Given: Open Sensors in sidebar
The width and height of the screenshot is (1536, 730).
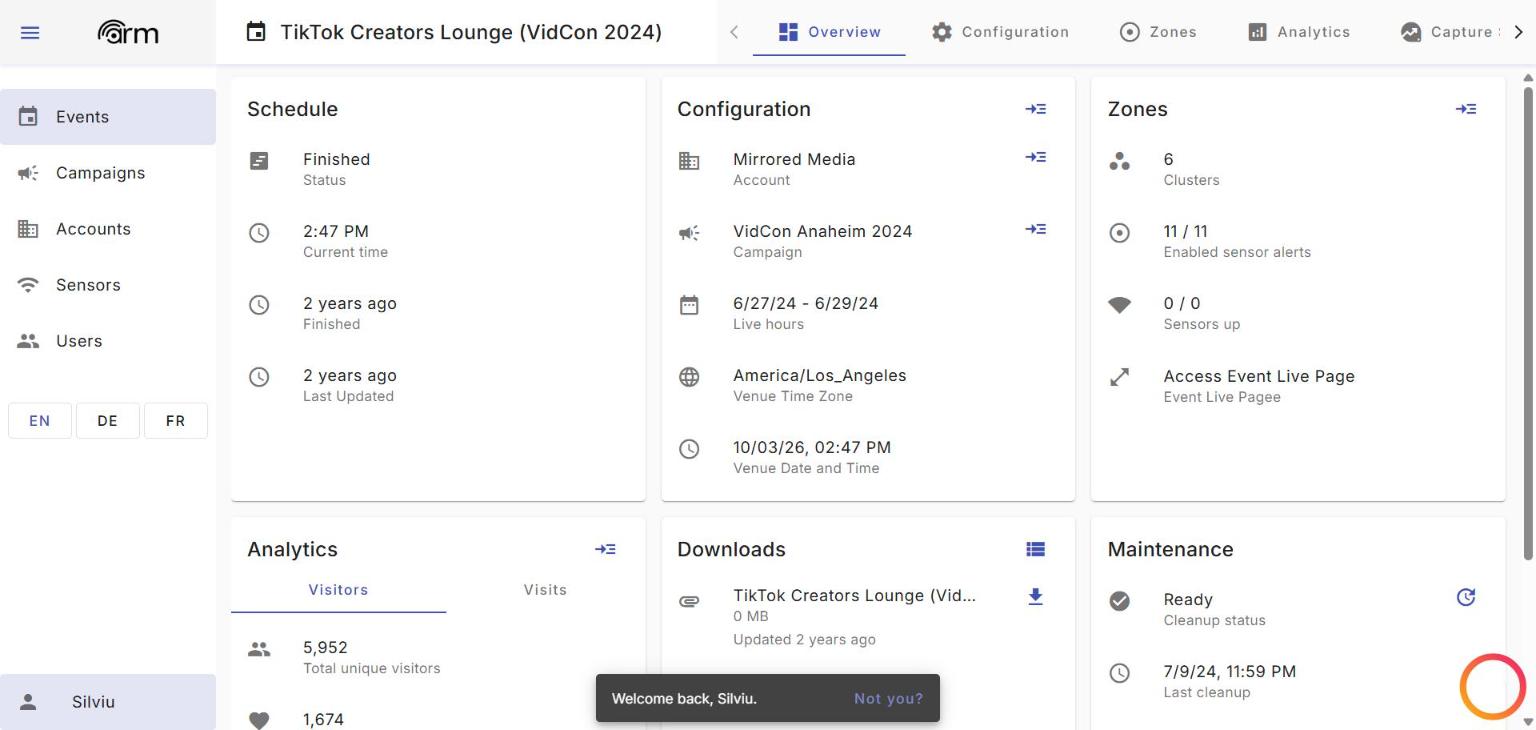Looking at the screenshot, I should pos(108,285).
